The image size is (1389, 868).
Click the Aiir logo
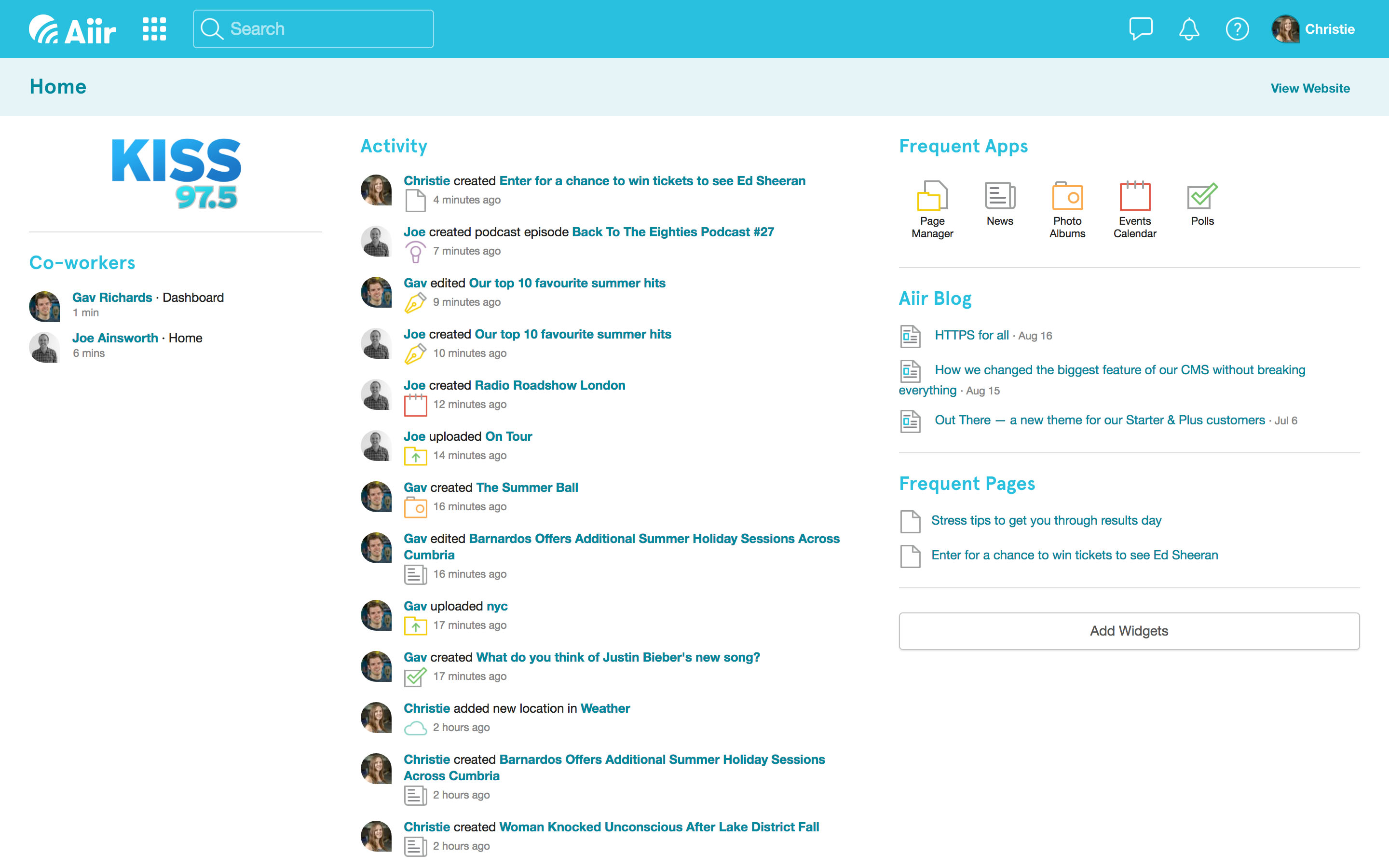[x=72, y=29]
